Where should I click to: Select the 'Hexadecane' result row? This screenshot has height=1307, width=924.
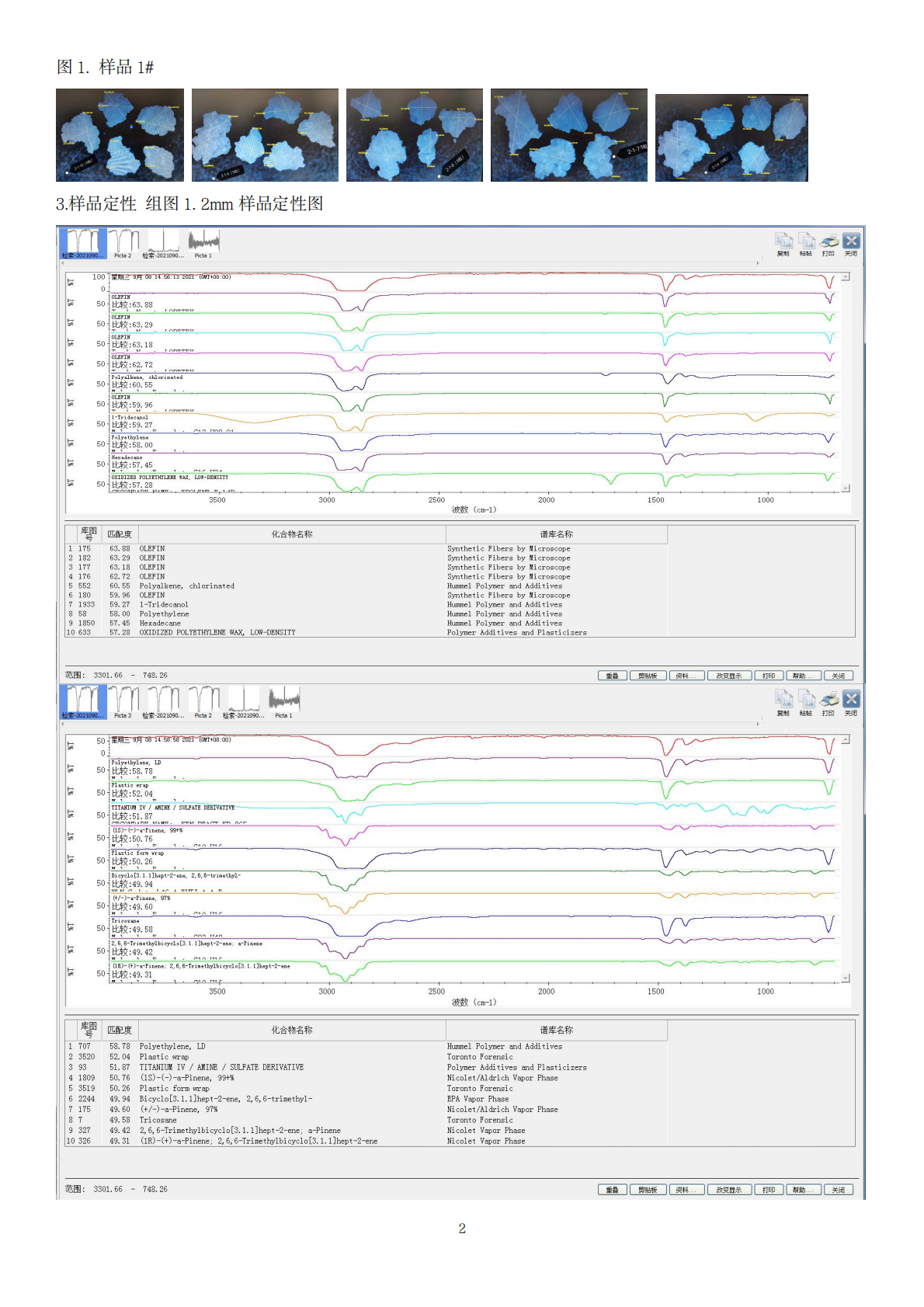[365, 624]
